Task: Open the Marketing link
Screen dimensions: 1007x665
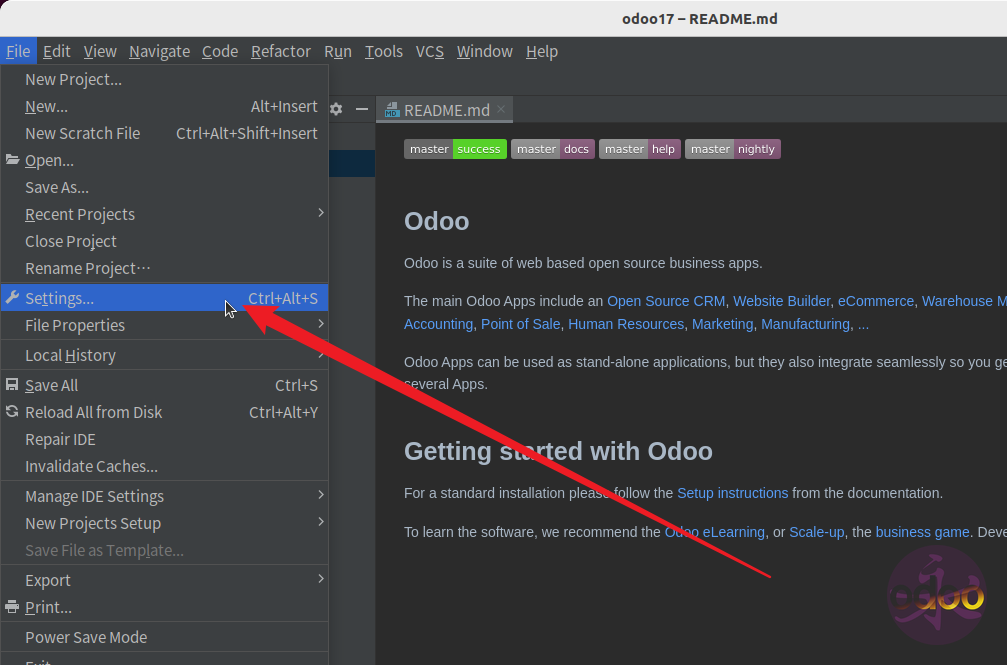Action: click(722, 324)
